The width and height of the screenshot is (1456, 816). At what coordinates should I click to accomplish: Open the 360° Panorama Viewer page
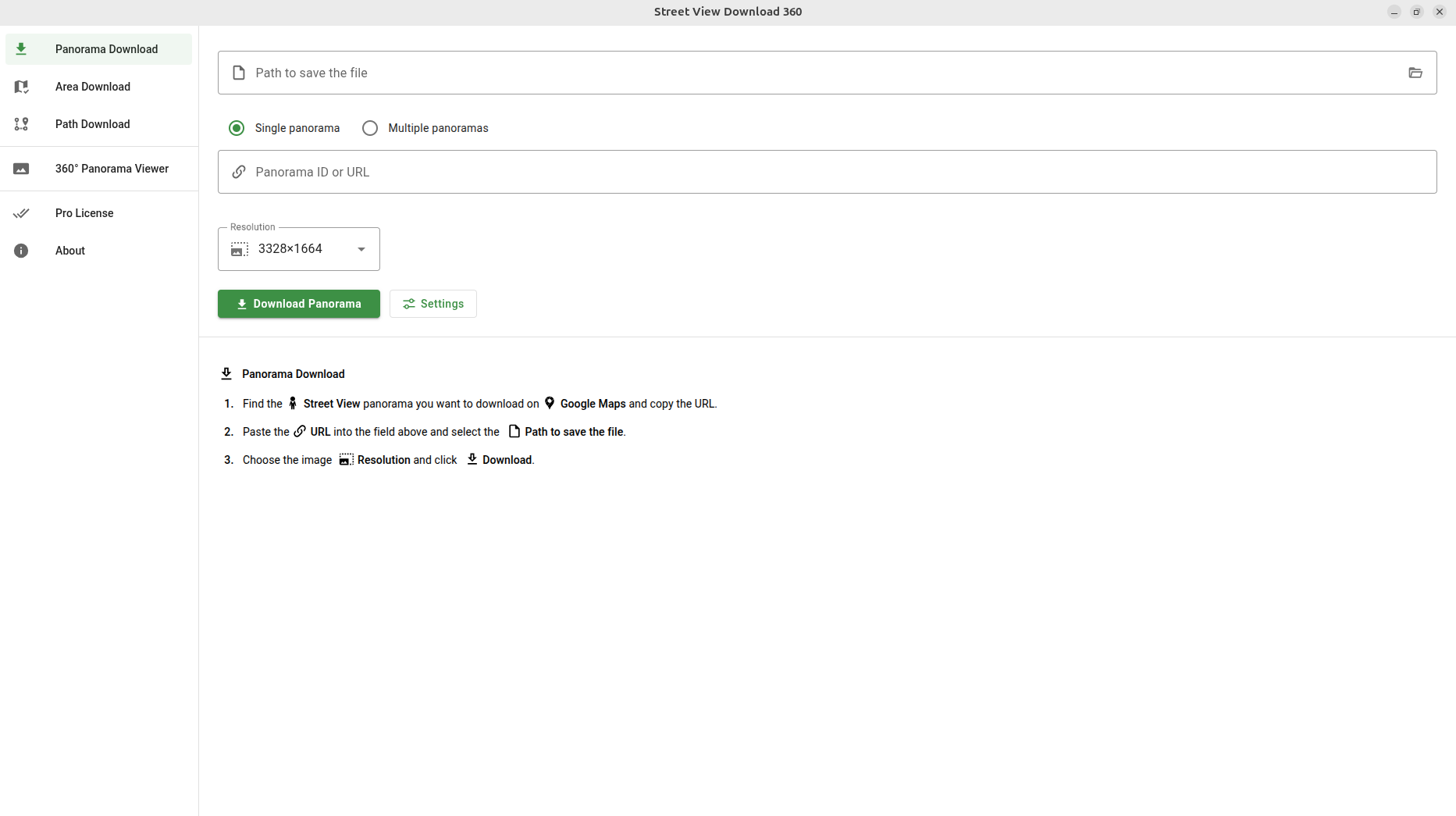(x=112, y=169)
